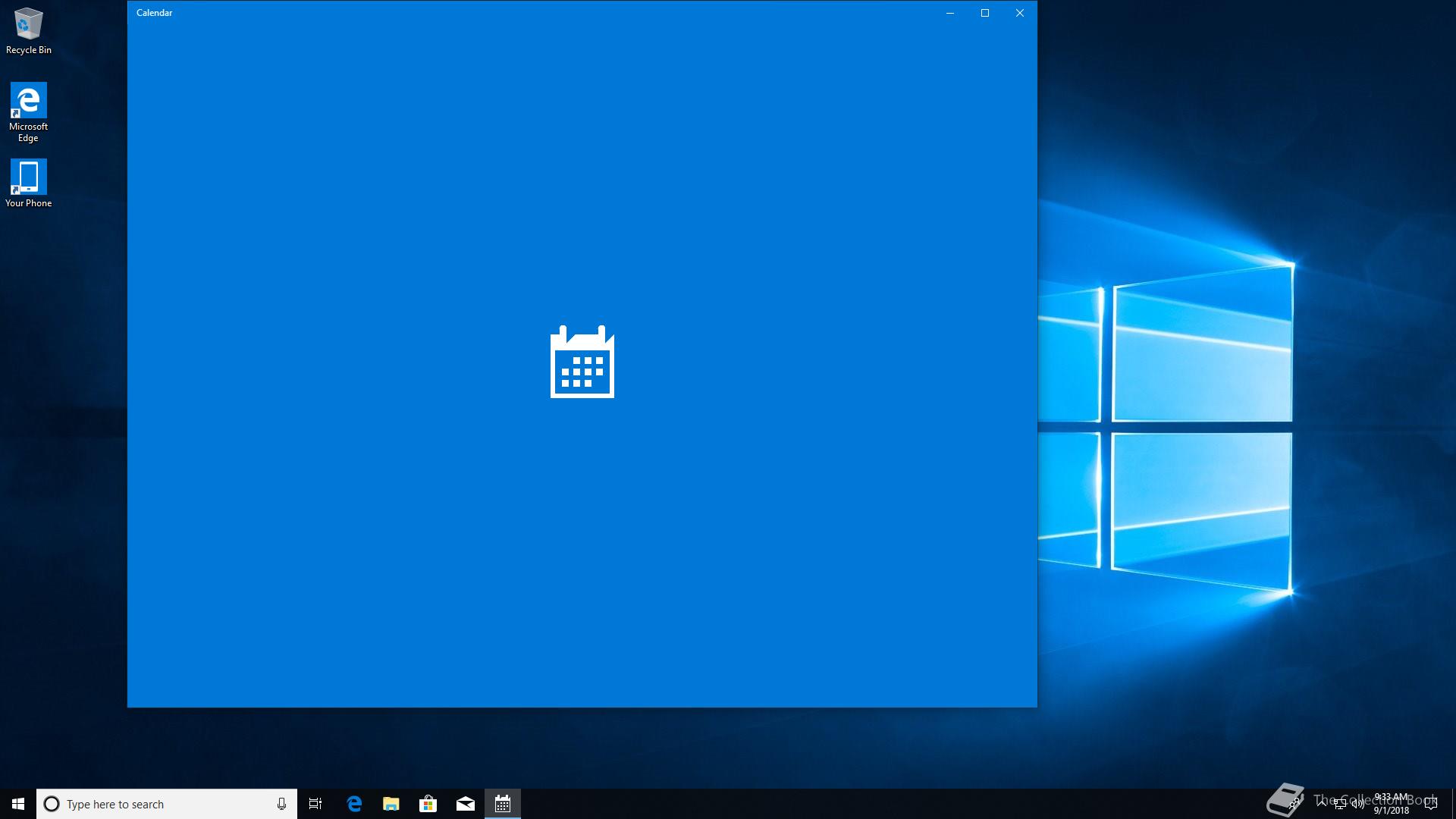1456x819 pixels.
Task: Open the Mail app from the taskbar
Action: click(x=466, y=804)
